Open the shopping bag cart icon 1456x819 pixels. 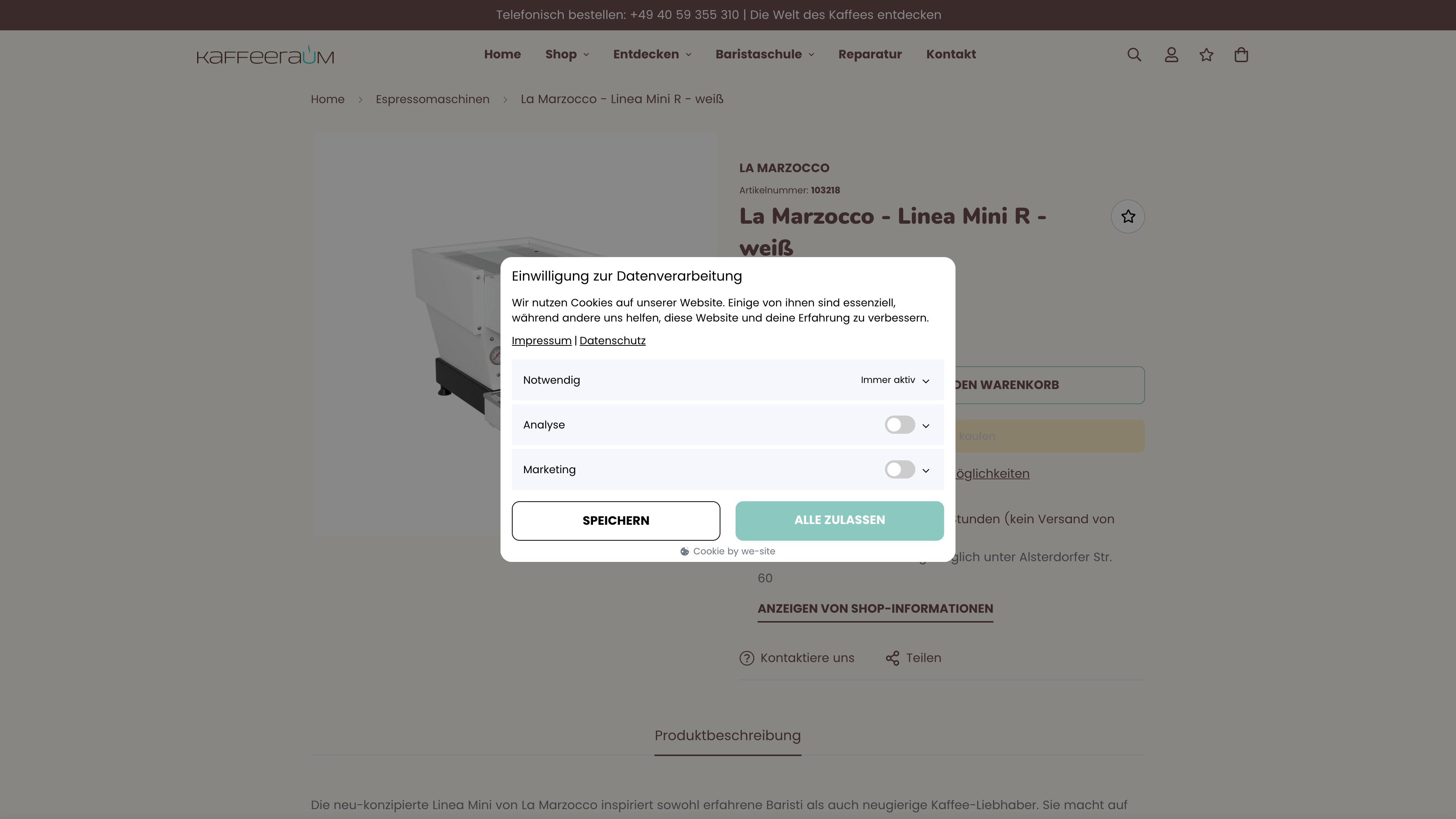tap(1242, 54)
